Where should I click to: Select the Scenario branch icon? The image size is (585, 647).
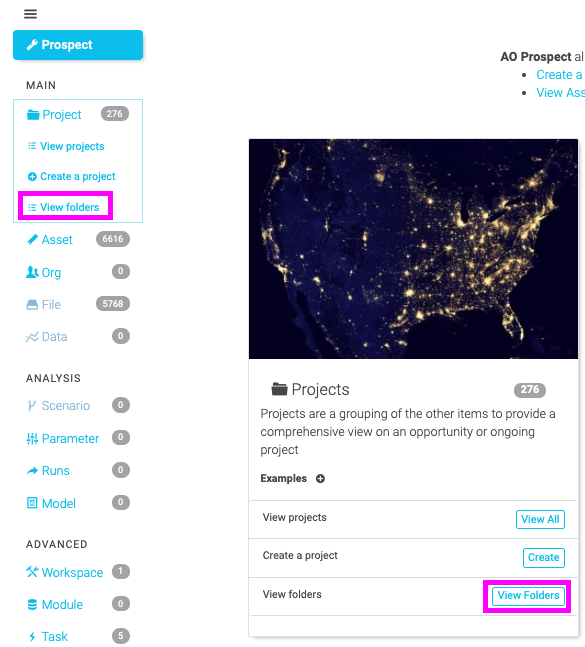[32, 406]
